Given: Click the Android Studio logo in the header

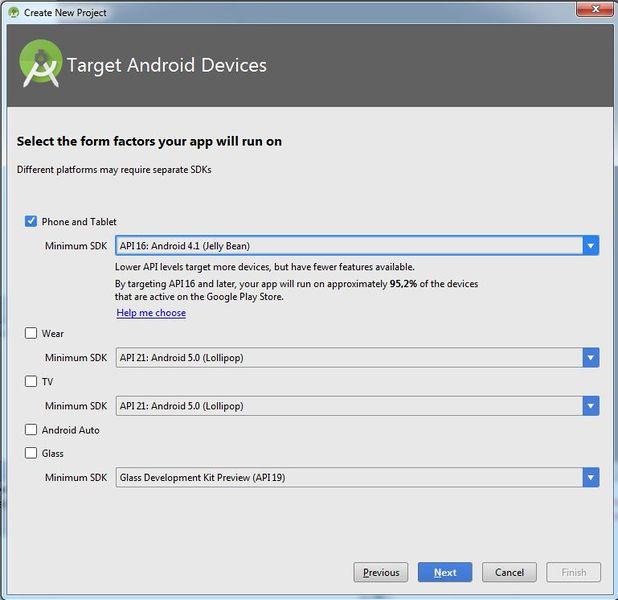Looking at the screenshot, I should point(41,63).
